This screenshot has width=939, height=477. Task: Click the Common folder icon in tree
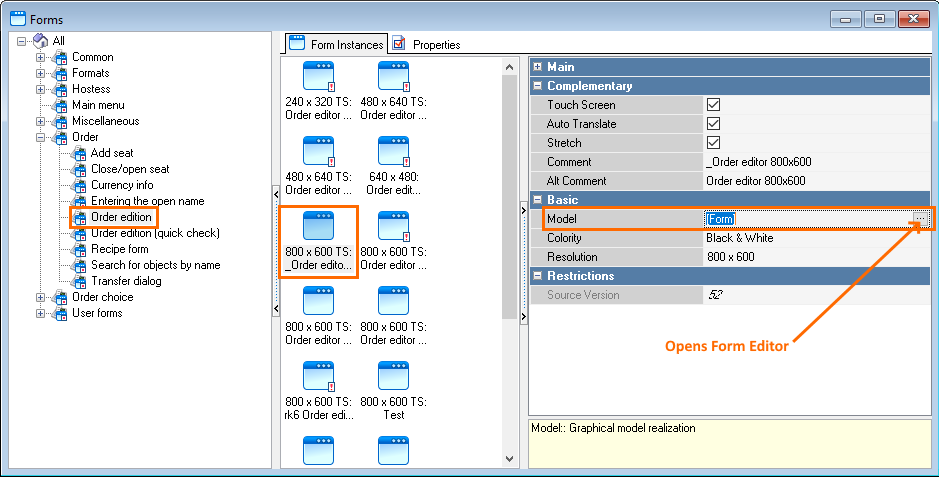click(59, 57)
